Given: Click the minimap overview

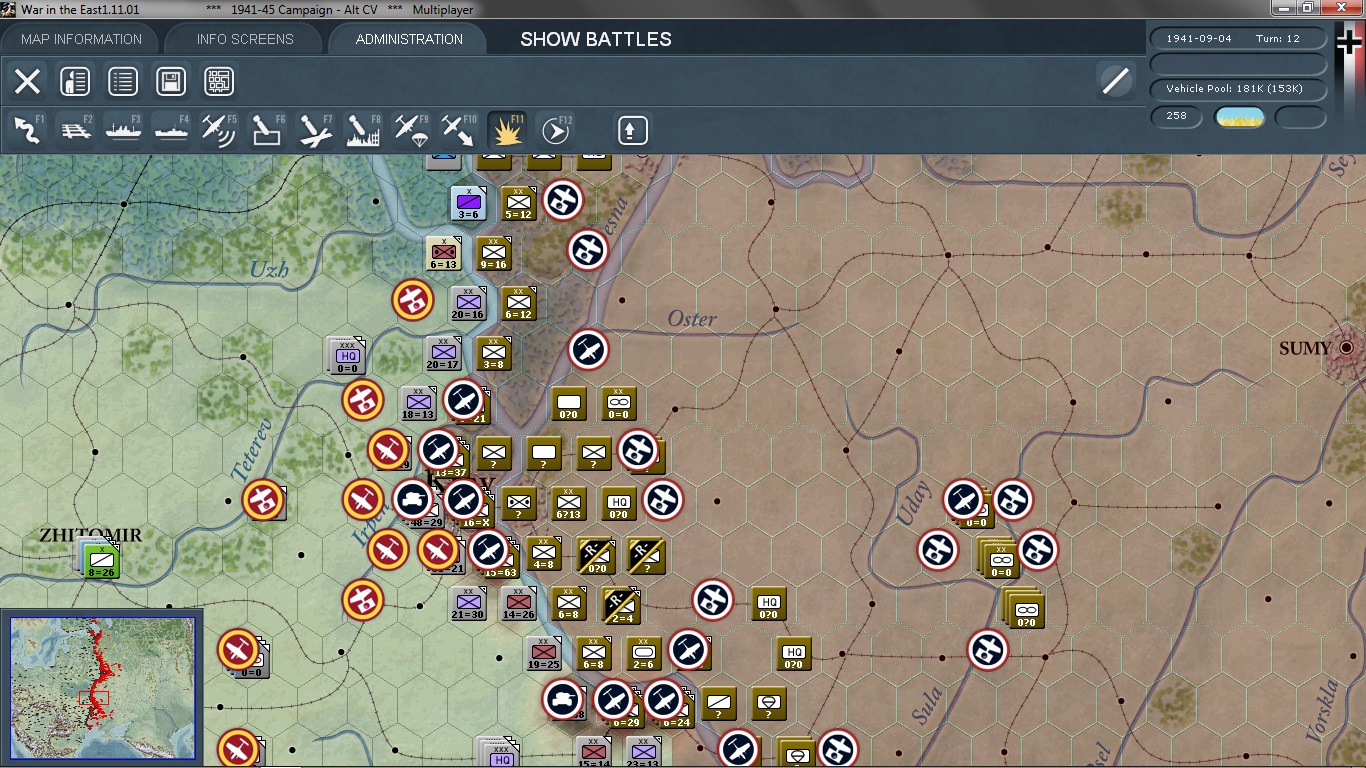Looking at the screenshot, I should (102, 688).
